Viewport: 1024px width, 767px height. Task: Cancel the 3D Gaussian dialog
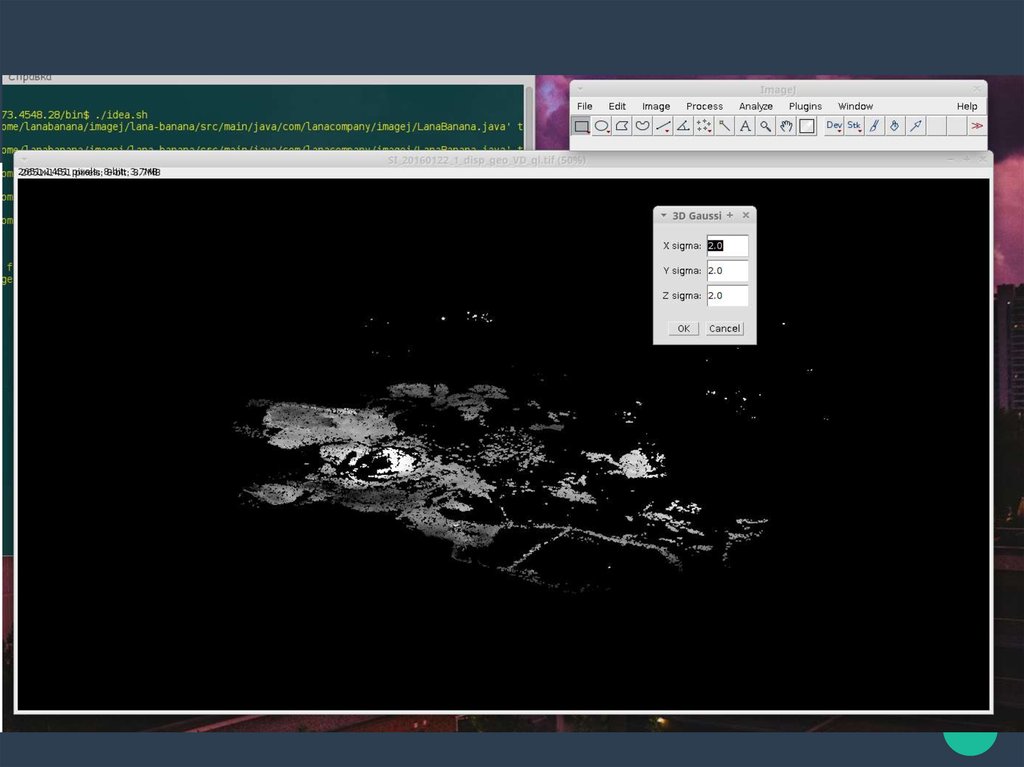[724, 328]
